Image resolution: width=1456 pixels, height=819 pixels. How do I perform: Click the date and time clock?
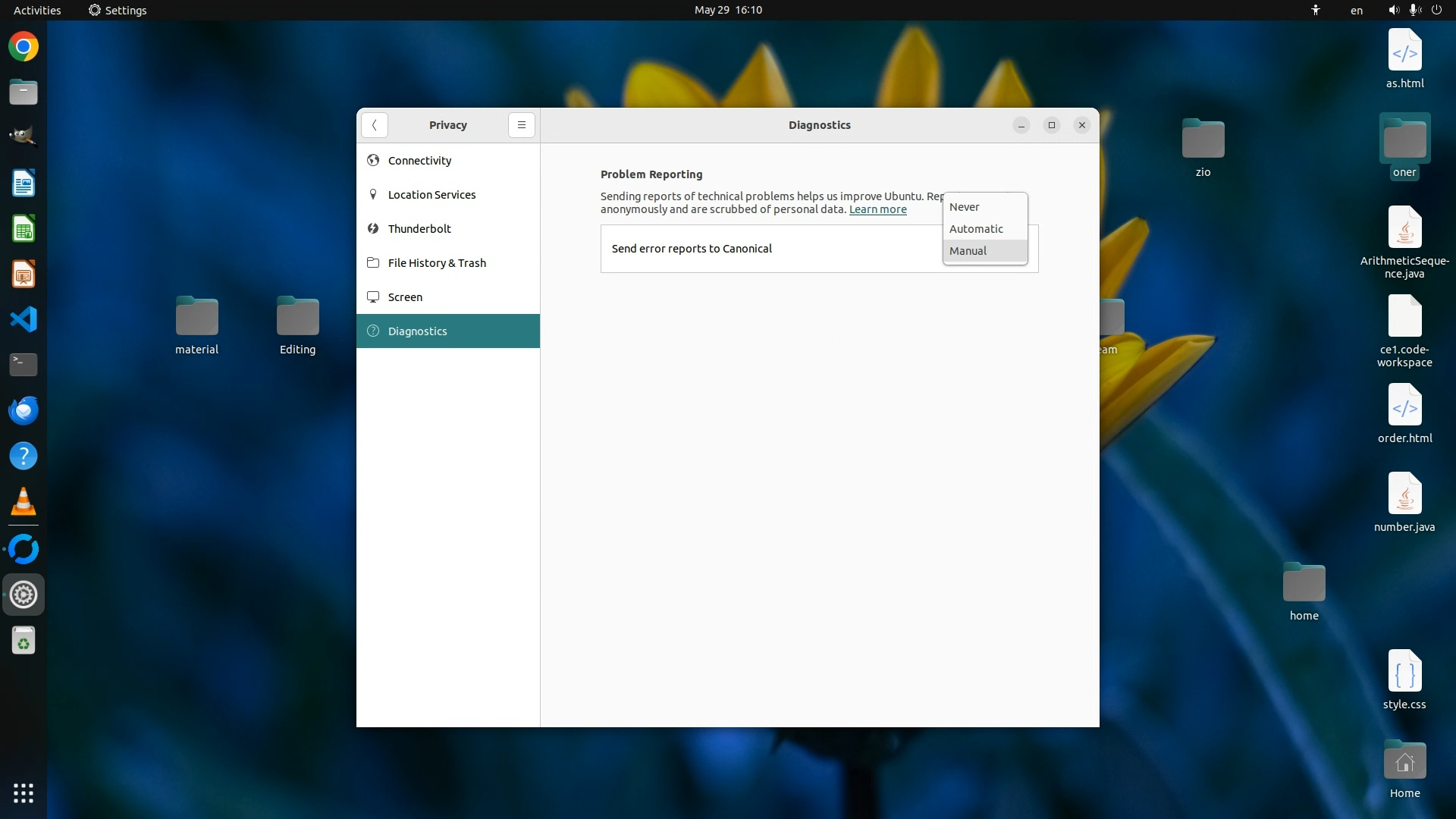click(728, 10)
